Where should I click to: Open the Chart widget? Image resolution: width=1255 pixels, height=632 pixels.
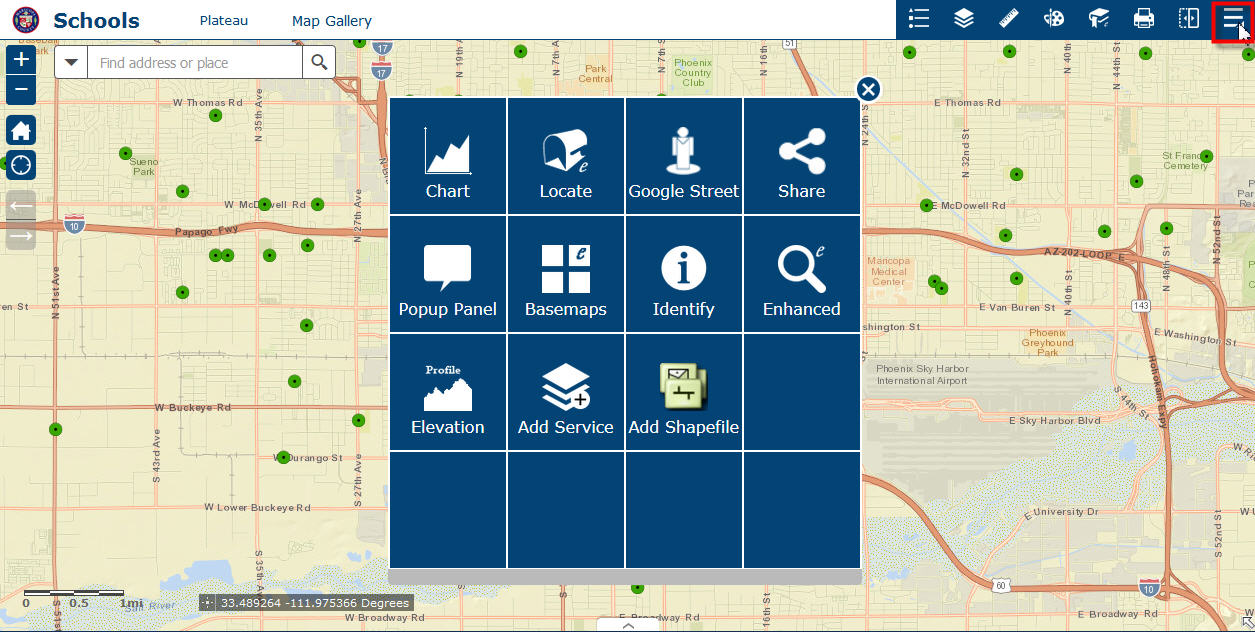[x=447, y=156]
